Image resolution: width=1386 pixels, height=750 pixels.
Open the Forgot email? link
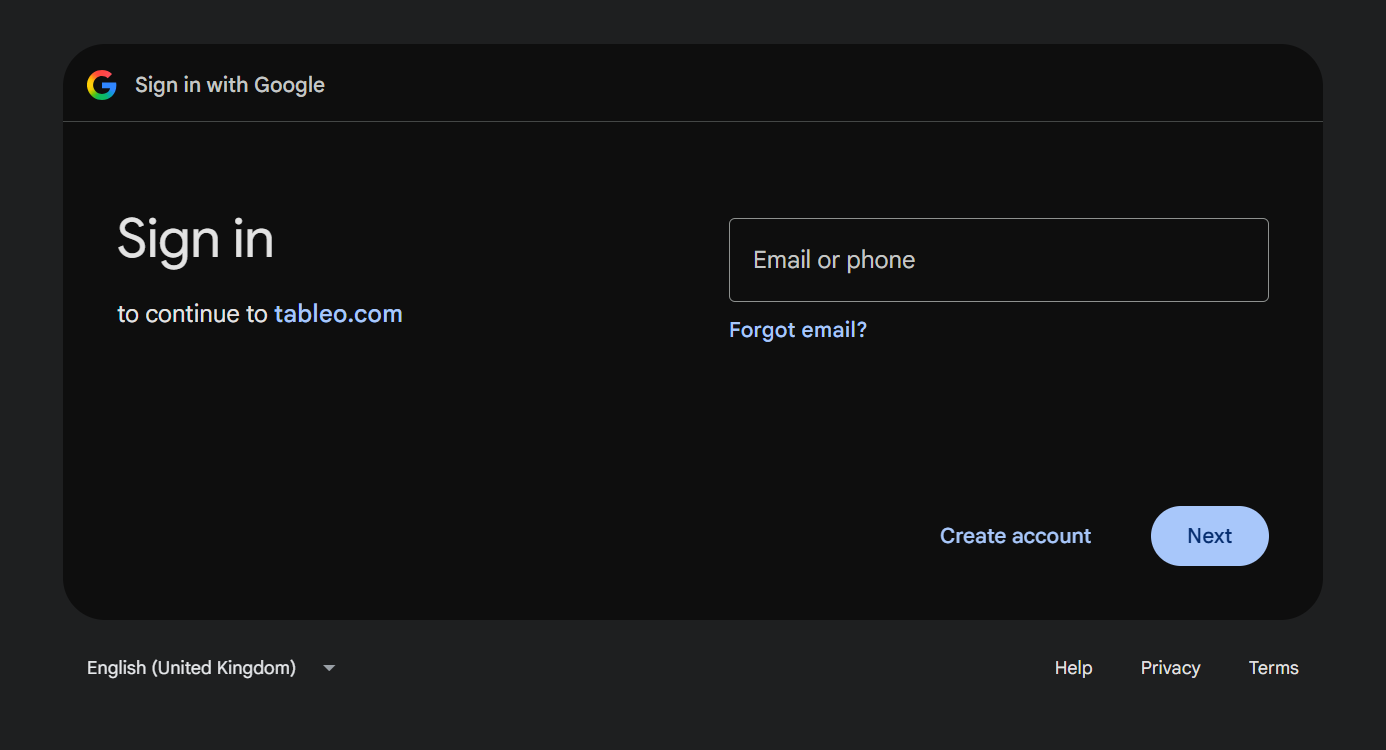click(798, 330)
